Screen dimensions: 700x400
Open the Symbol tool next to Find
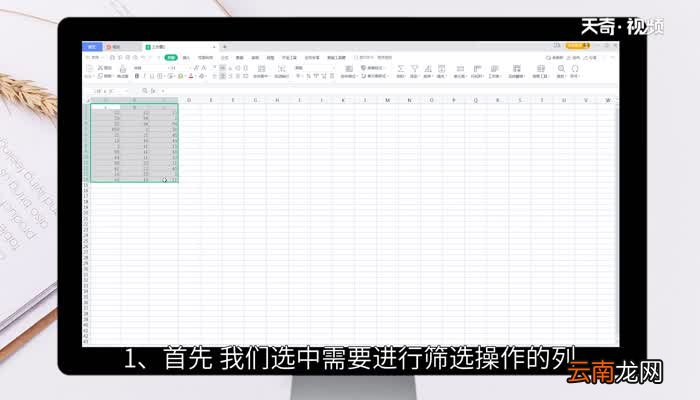click(x=575, y=68)
